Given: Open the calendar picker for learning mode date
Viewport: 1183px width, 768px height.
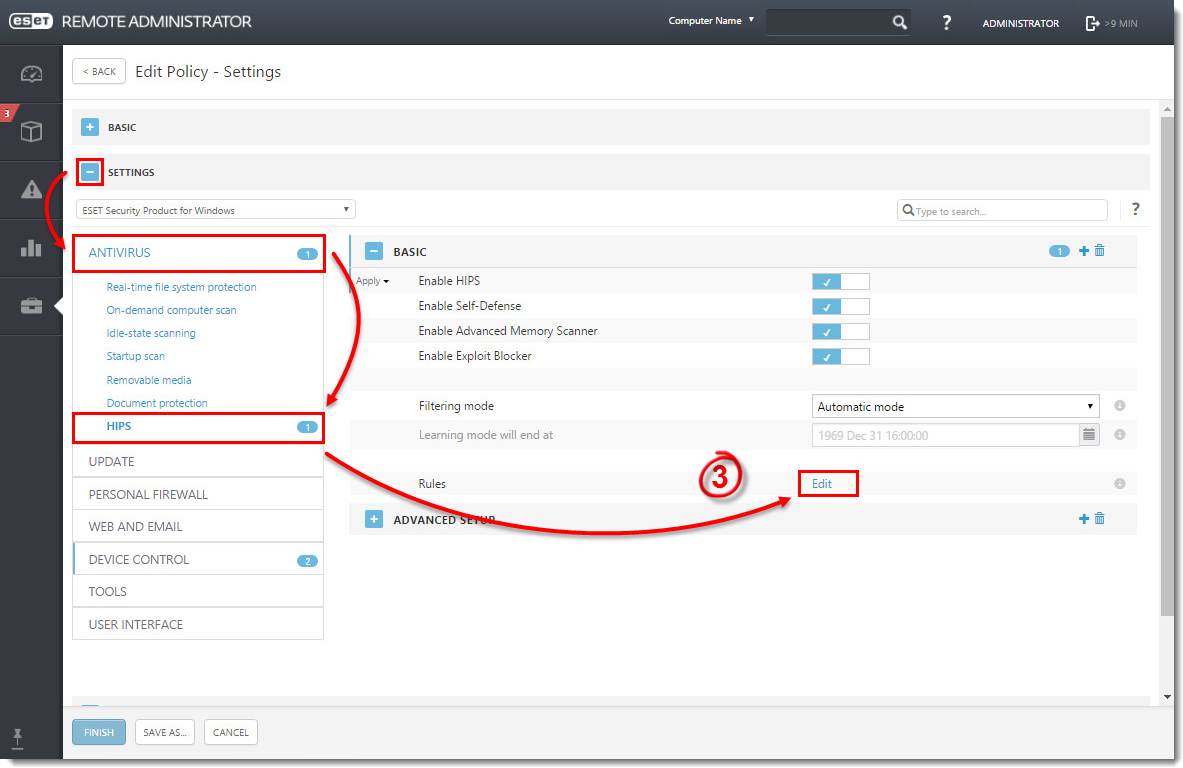Looking at the screenshot, I should (x=1089, y=435).
